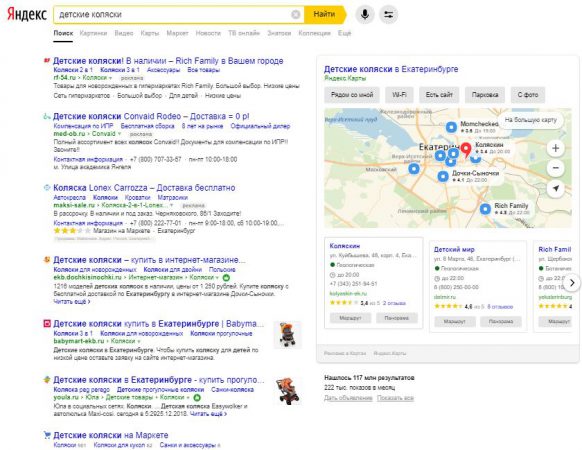This screenshot has height=450, width=582.
Task: Open the Babymart stroller thumbnail
Action: (x=288, y=335)
